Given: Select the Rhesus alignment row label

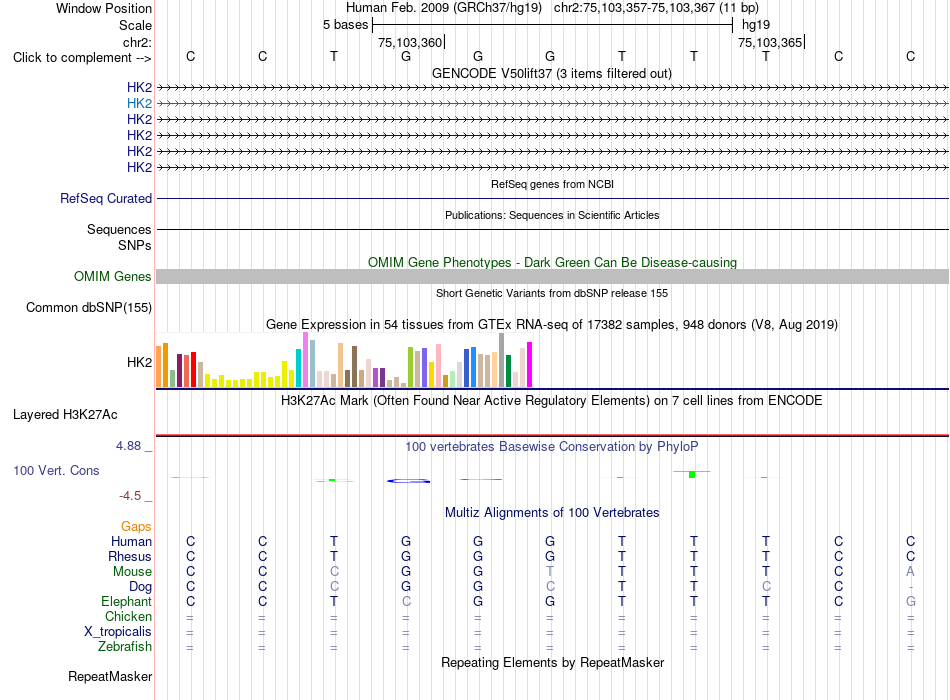Looking at the screenshot, I should (x=130, y=556).
